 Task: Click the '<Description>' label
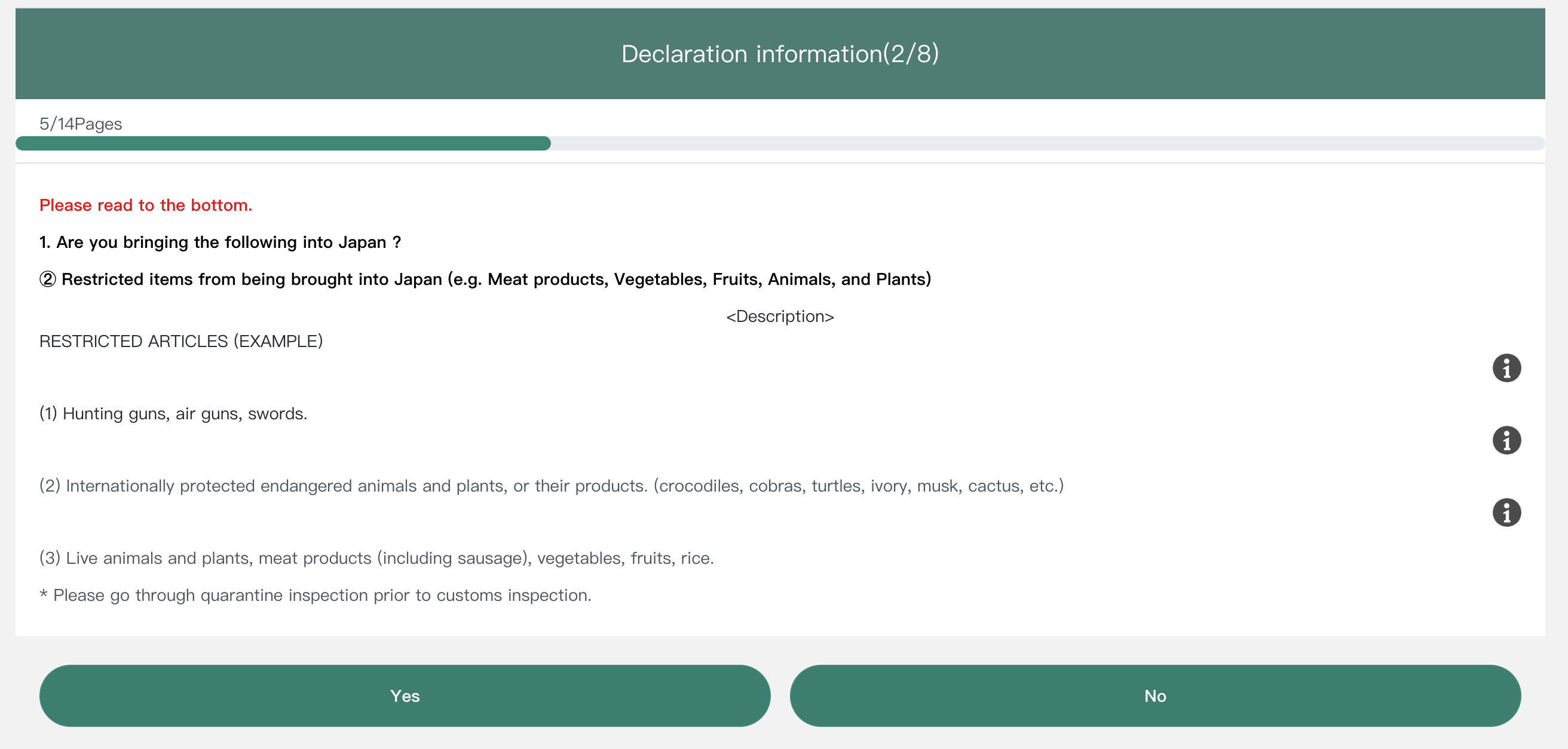[x=780, y=317]
